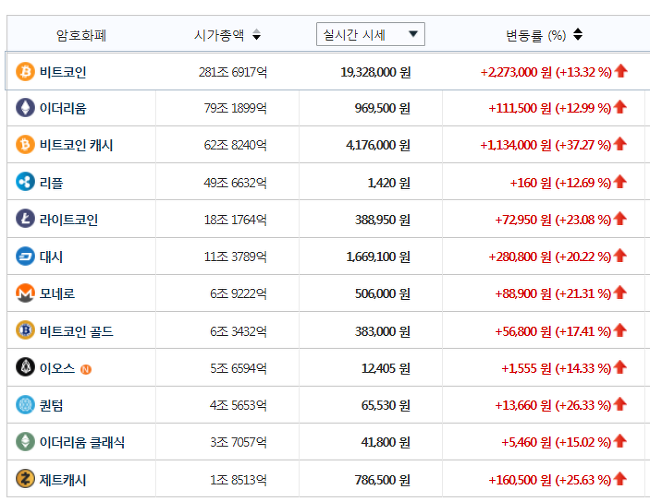The width and height of the screenshot is (650, 502).
Task: Click the Litecoin logo icon
Action: point(25,219)
